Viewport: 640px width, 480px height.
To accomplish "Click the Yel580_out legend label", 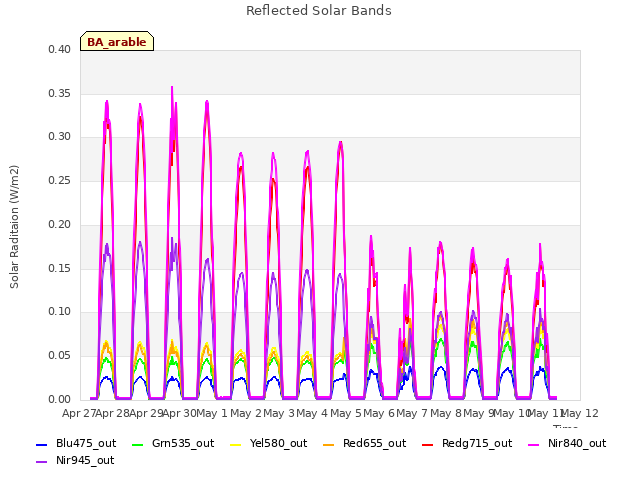I will pyautogui.click(x=278, y=443).
